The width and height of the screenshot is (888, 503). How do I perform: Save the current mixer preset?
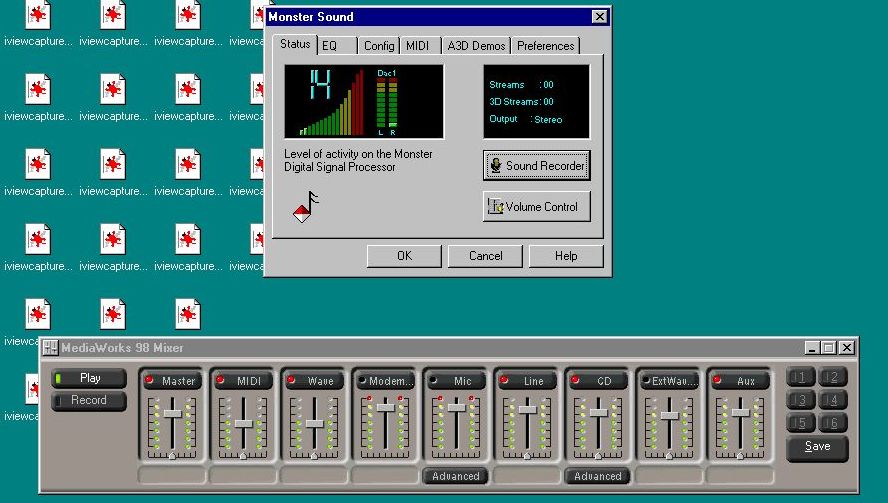pyautogui.click(x=817, y=447)
